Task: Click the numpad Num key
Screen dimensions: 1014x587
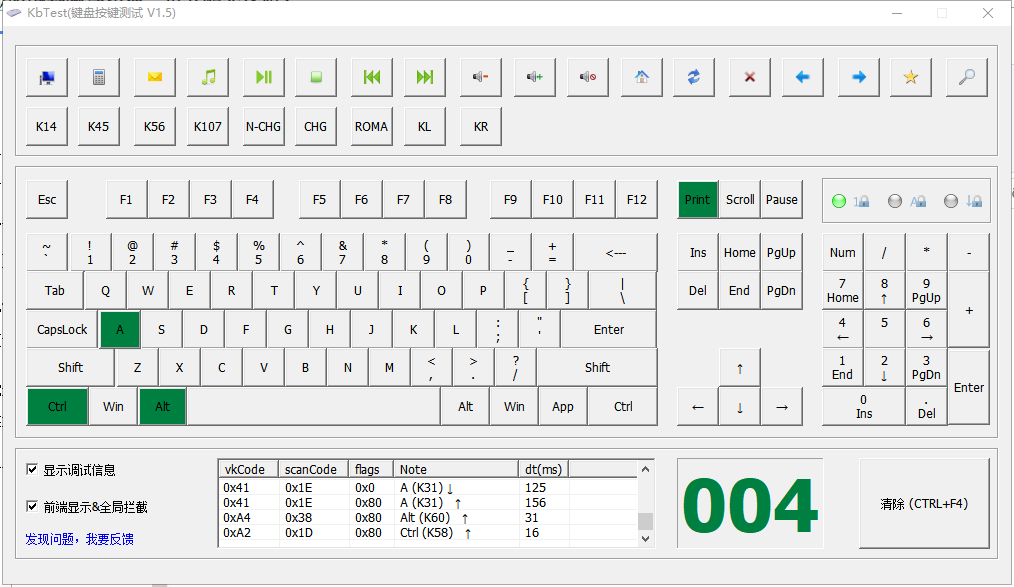Action: click(842, 253)
